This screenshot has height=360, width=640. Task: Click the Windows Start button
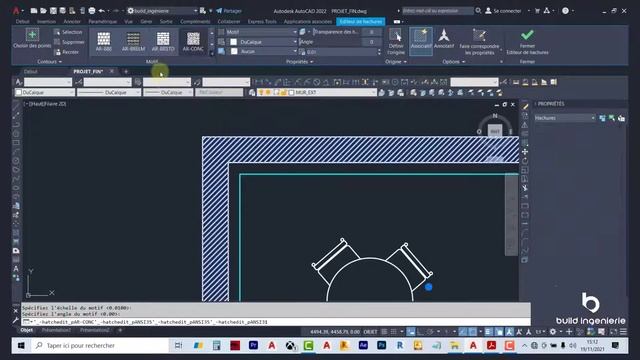pyautogui.click(x=21, y=346)
